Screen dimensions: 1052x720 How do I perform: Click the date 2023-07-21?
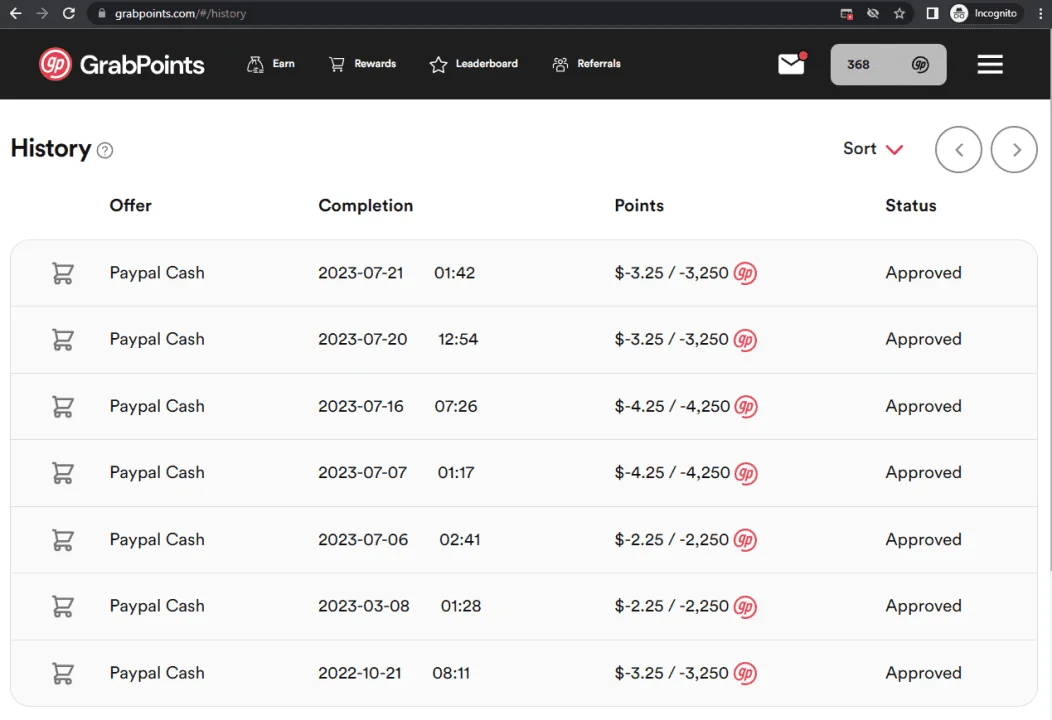(x=361, y=273)
